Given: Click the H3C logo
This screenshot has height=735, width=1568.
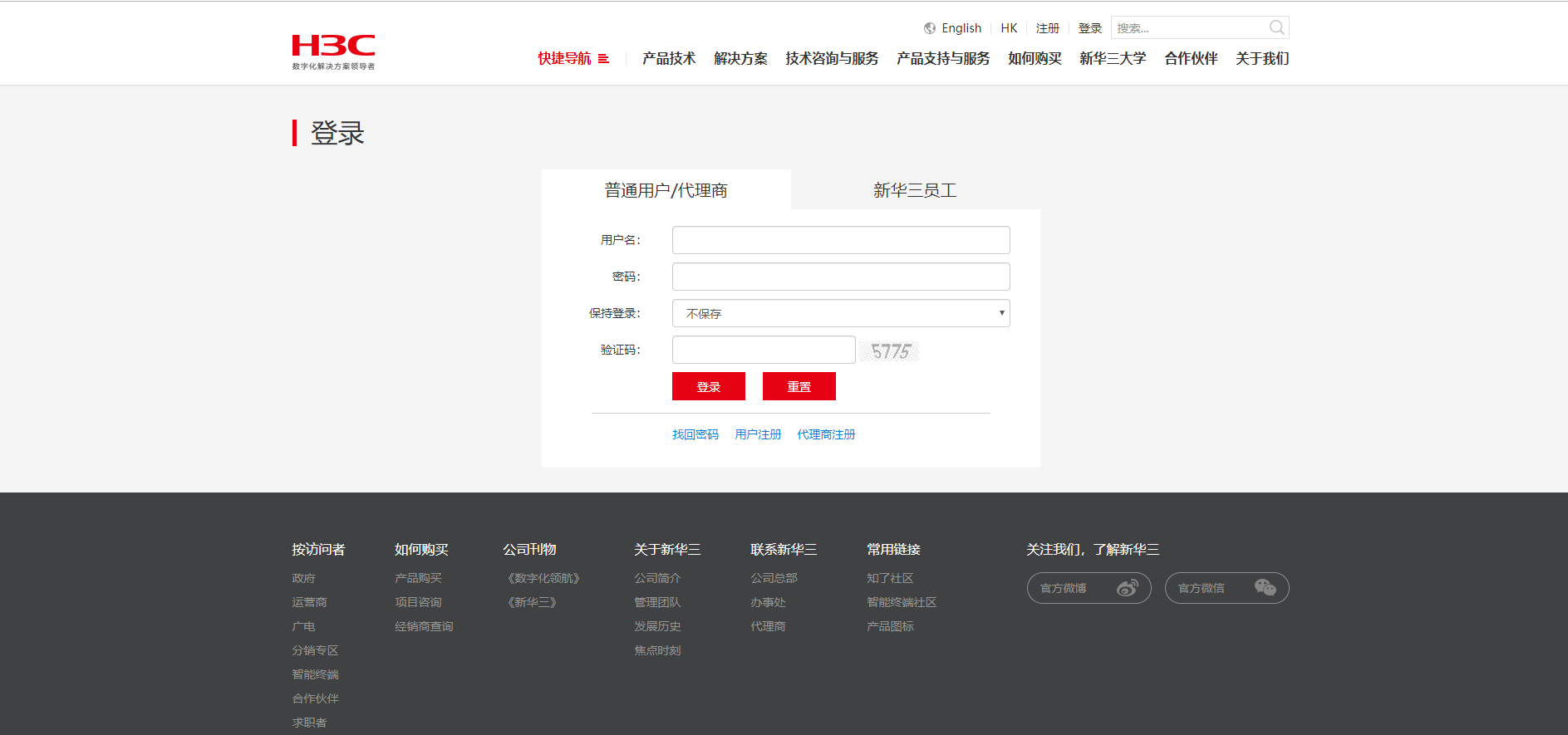Looking at the screenshot, I should tap(333, 51).
